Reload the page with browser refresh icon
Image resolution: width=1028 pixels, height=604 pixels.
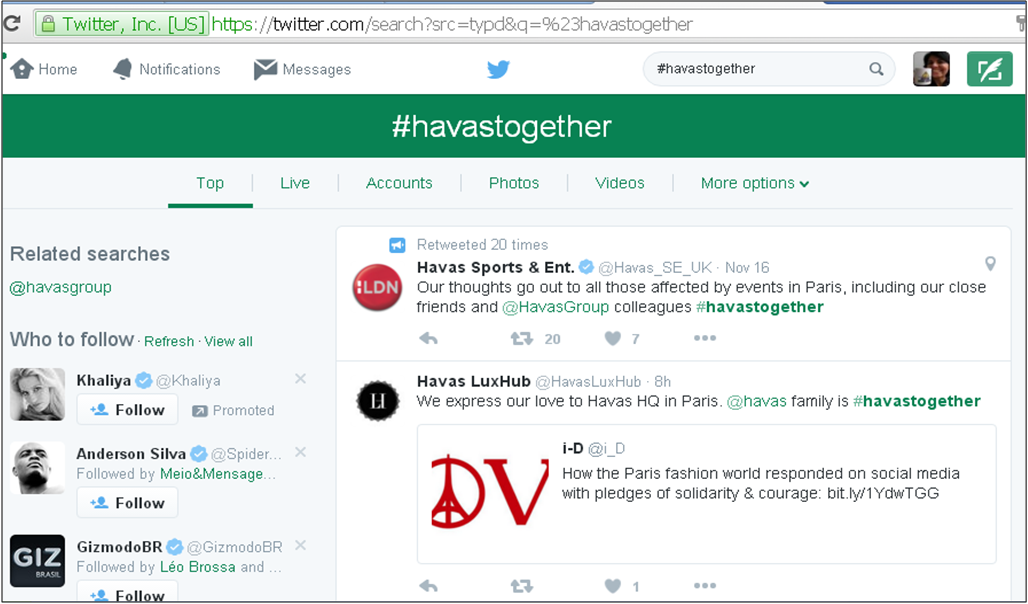click(x=11, y=24)
